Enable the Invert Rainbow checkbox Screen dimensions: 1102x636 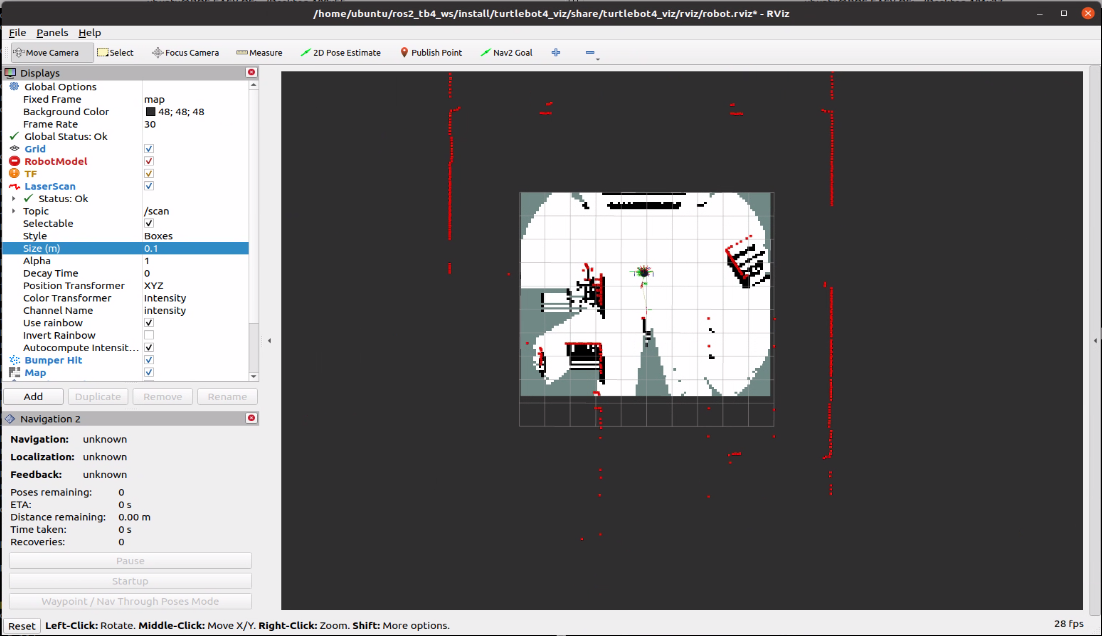pos(149,336)
